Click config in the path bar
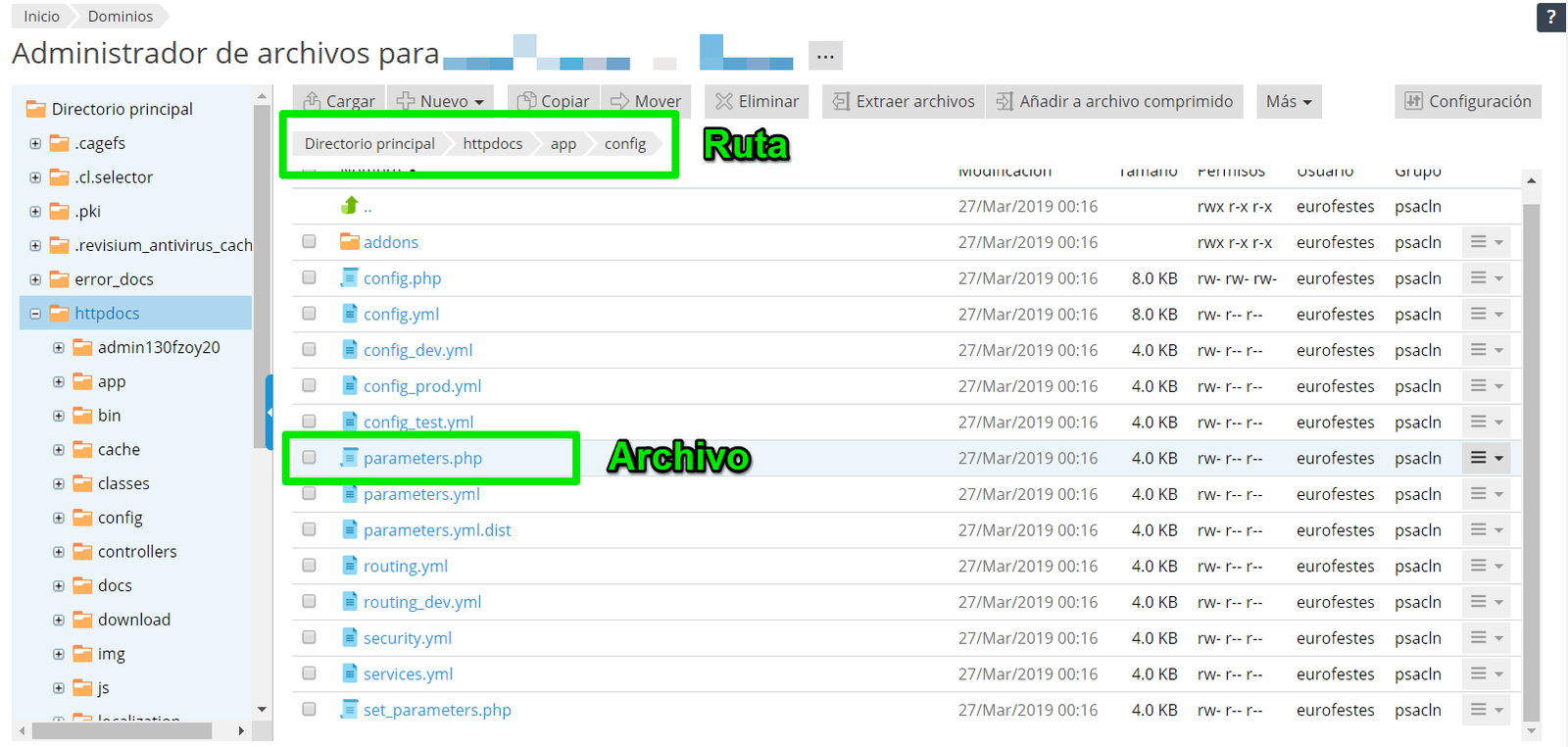The height and width of the screenshot is (747, 1568). click(x=624, y=143)
